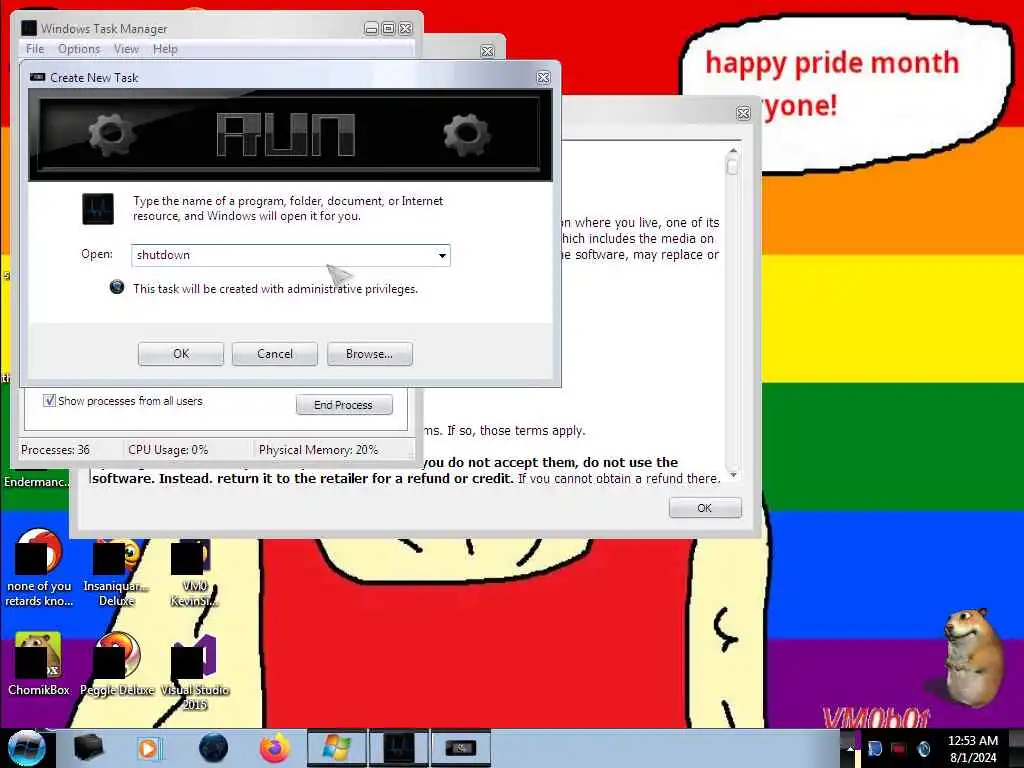
Task: Click the Browse... button
Action: coord(370,354)
